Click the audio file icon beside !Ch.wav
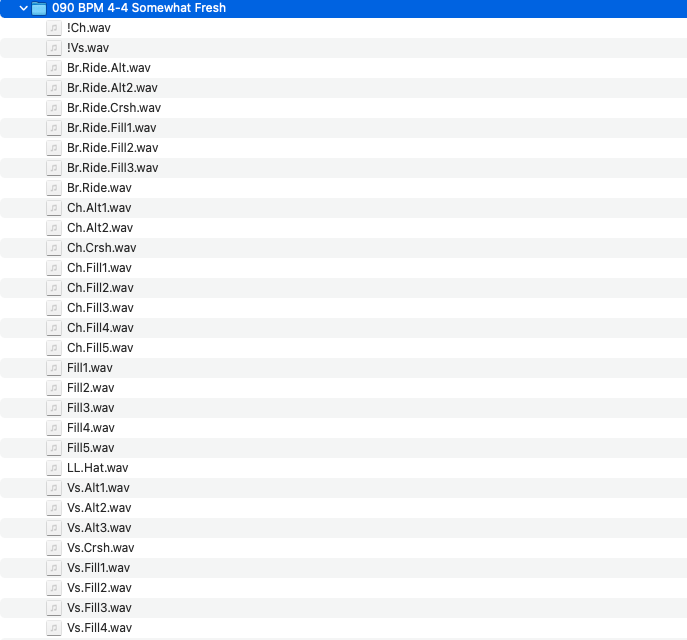The image size is (687, 640). click(x=54, y=28)
